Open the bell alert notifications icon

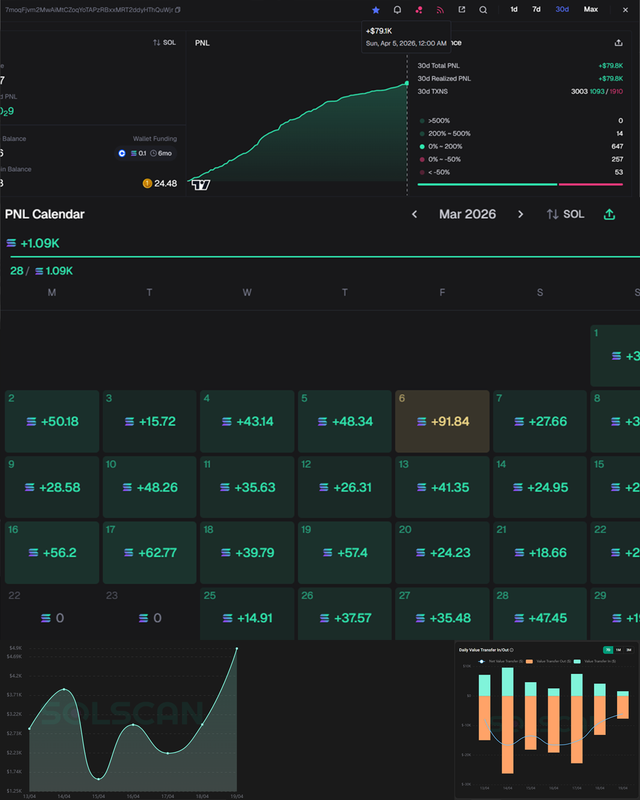[397, 10]
